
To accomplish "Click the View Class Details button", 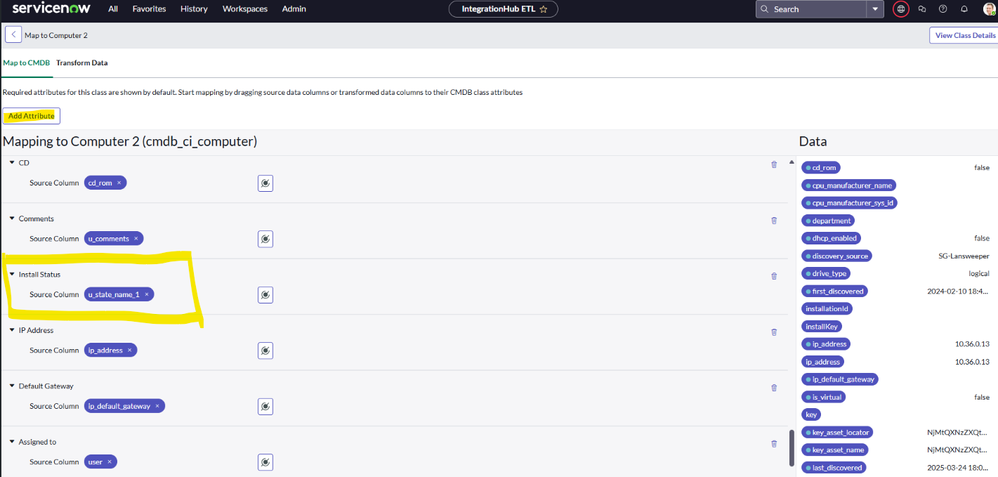I will (x=963, y=35).
